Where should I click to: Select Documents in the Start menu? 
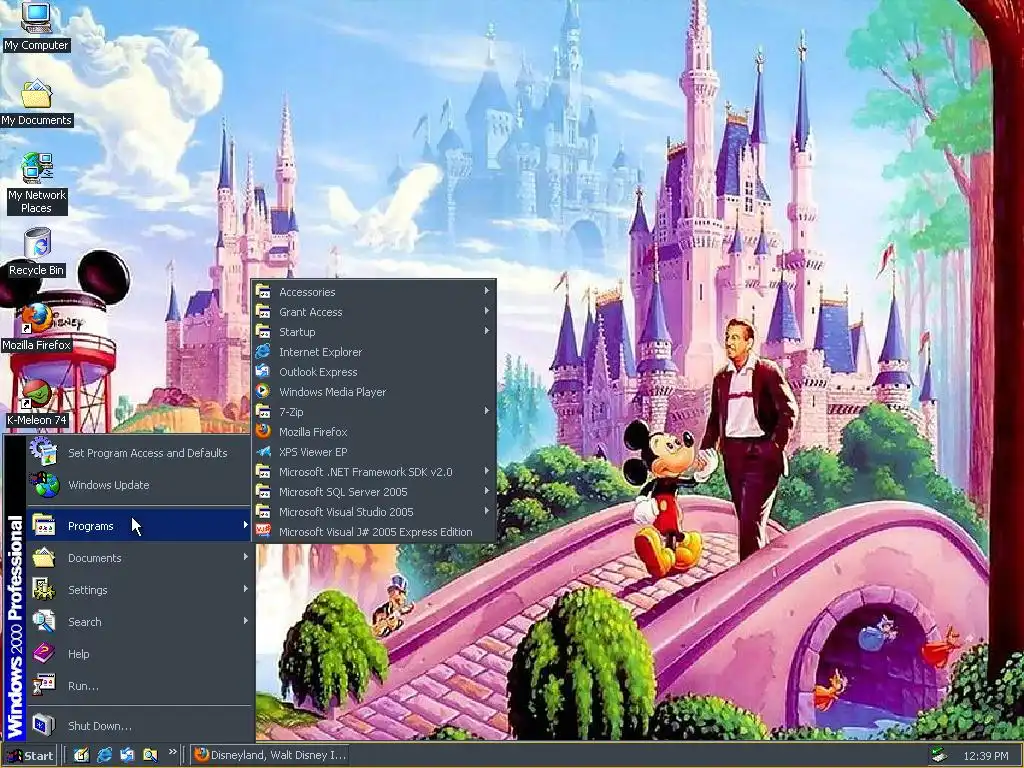click(139, 558)
